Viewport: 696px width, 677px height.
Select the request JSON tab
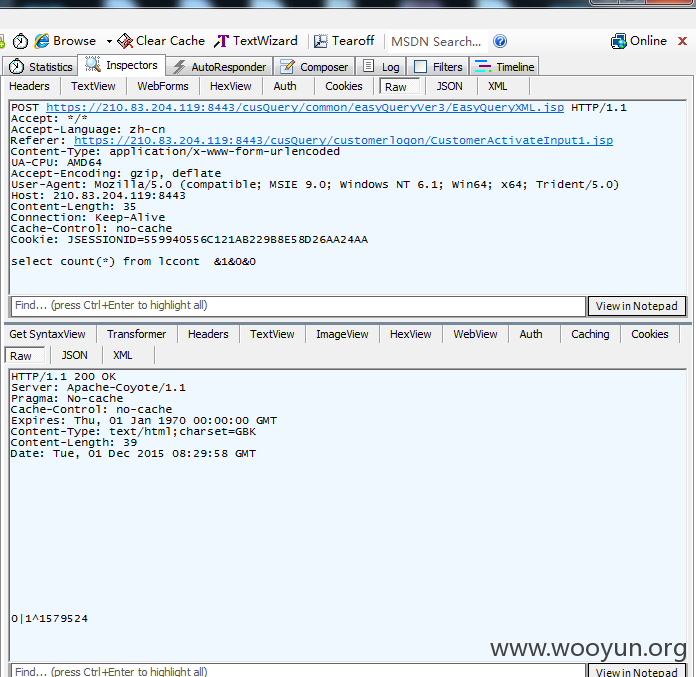point(449,86)
